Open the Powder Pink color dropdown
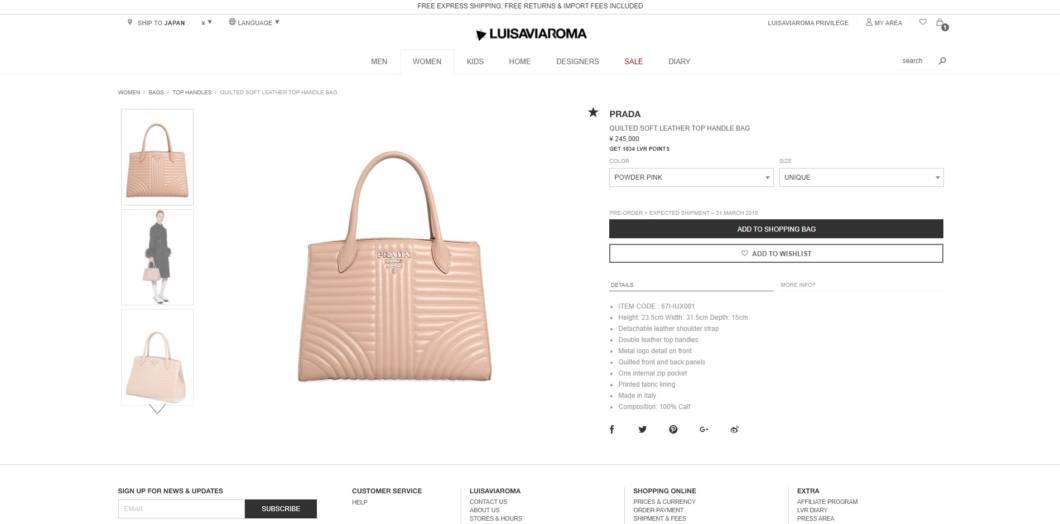 (691, 177)
